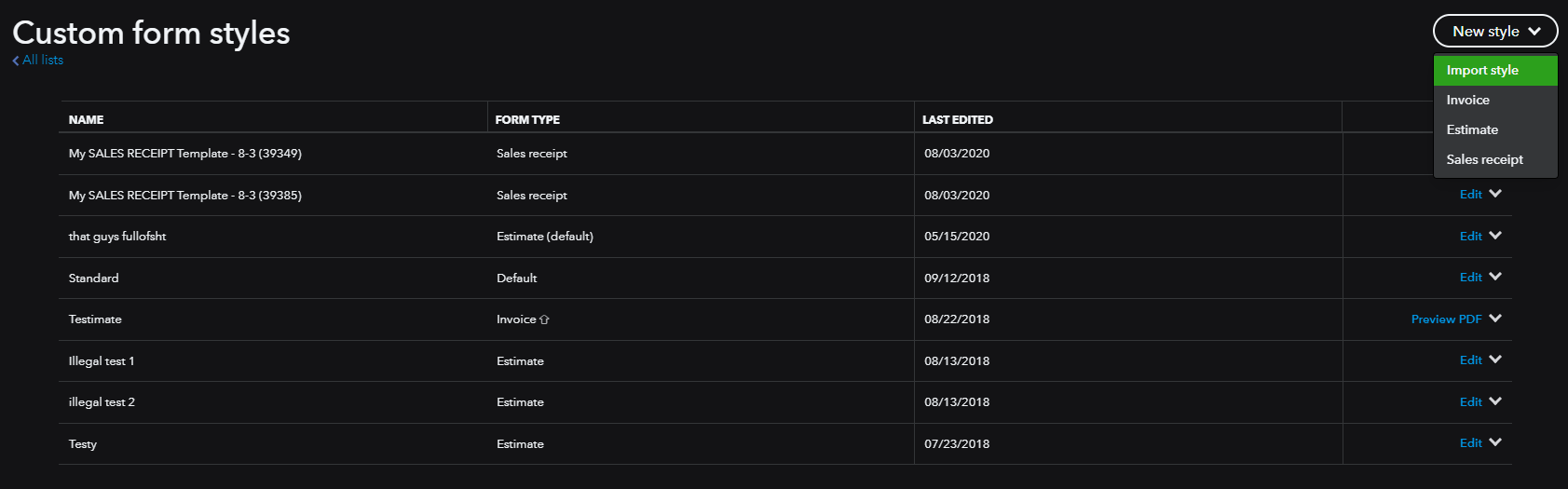1568x489 pixels.
Task: Go back via the All lists link
Action: [x=43, y=61]
